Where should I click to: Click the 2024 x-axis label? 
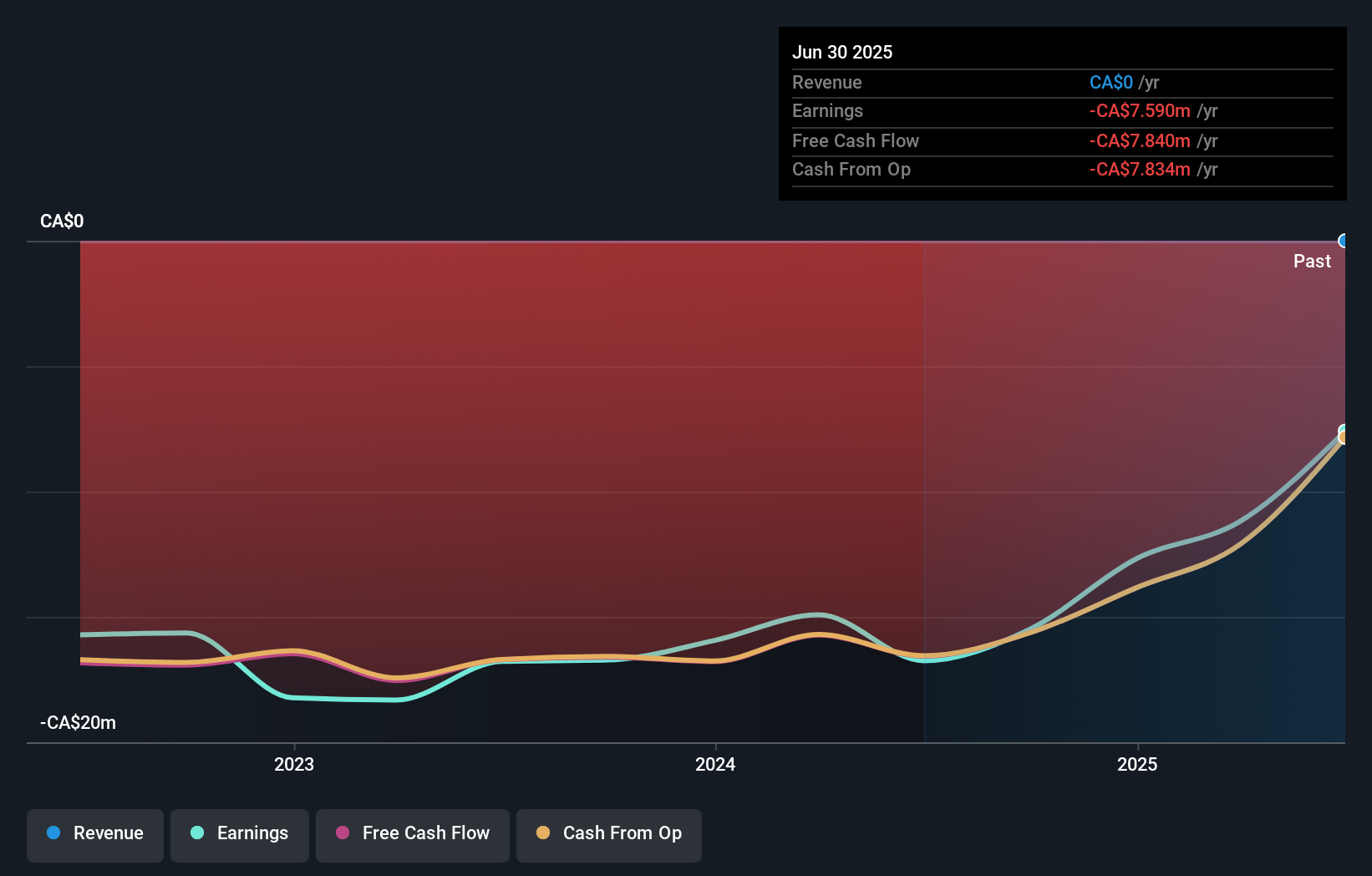pyautogui.click(x=715, y=764)
